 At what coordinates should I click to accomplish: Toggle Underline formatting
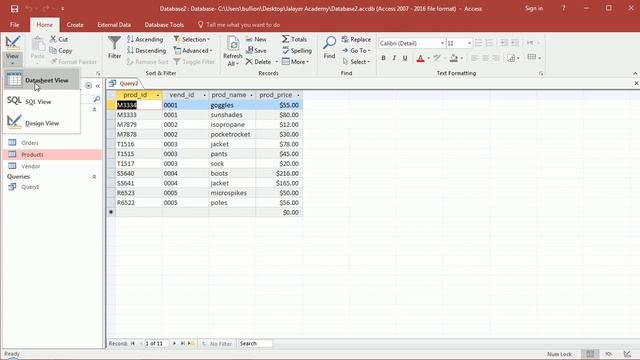point(405,58)
